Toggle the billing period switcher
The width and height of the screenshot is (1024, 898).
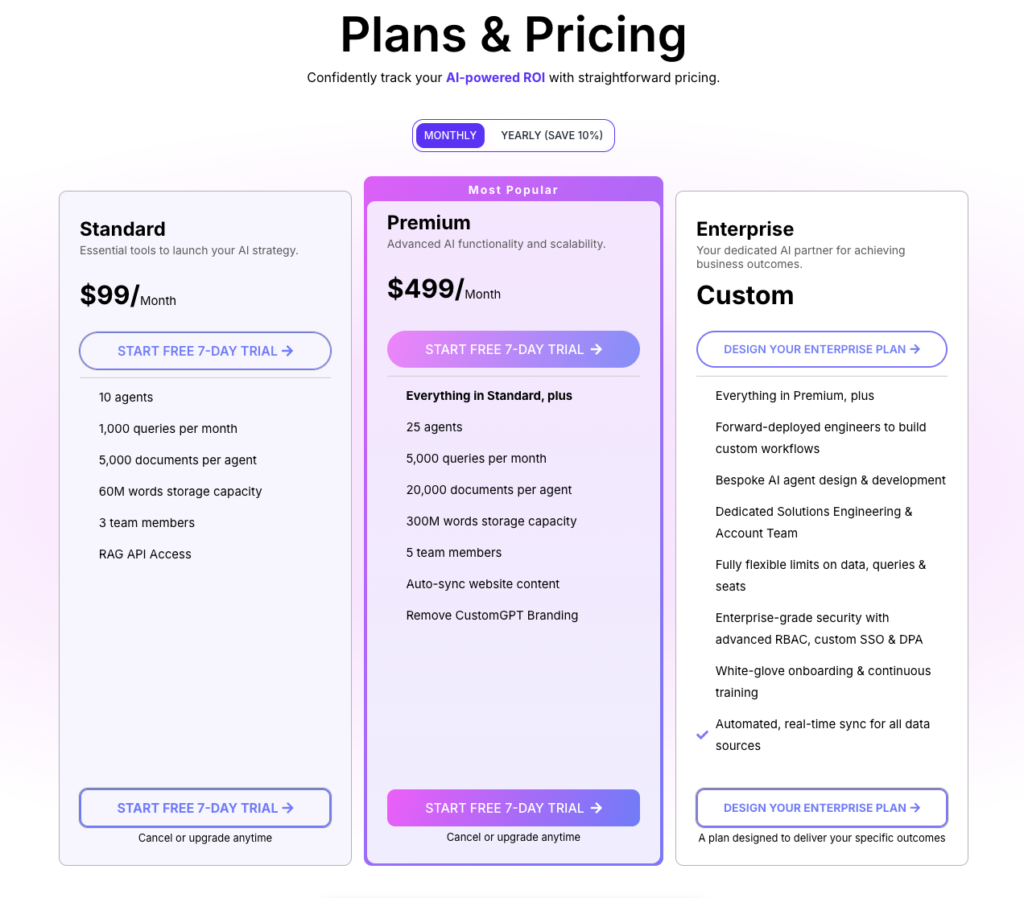(x=513, y=135)
